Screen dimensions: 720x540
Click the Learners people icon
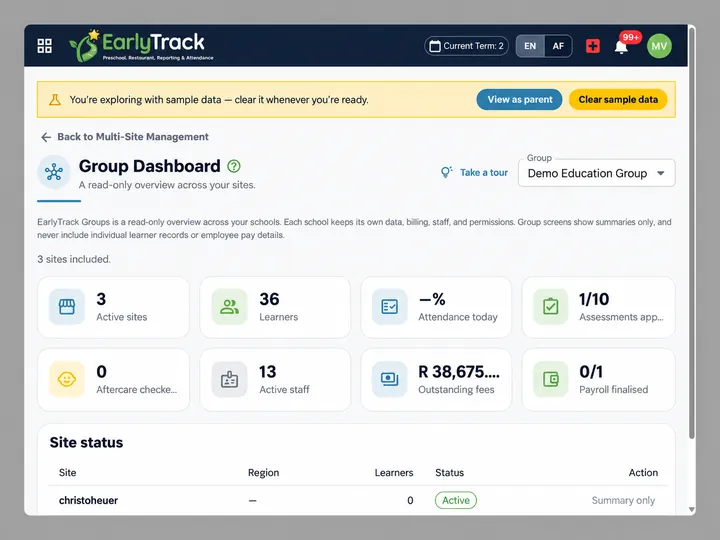point(229,307)
